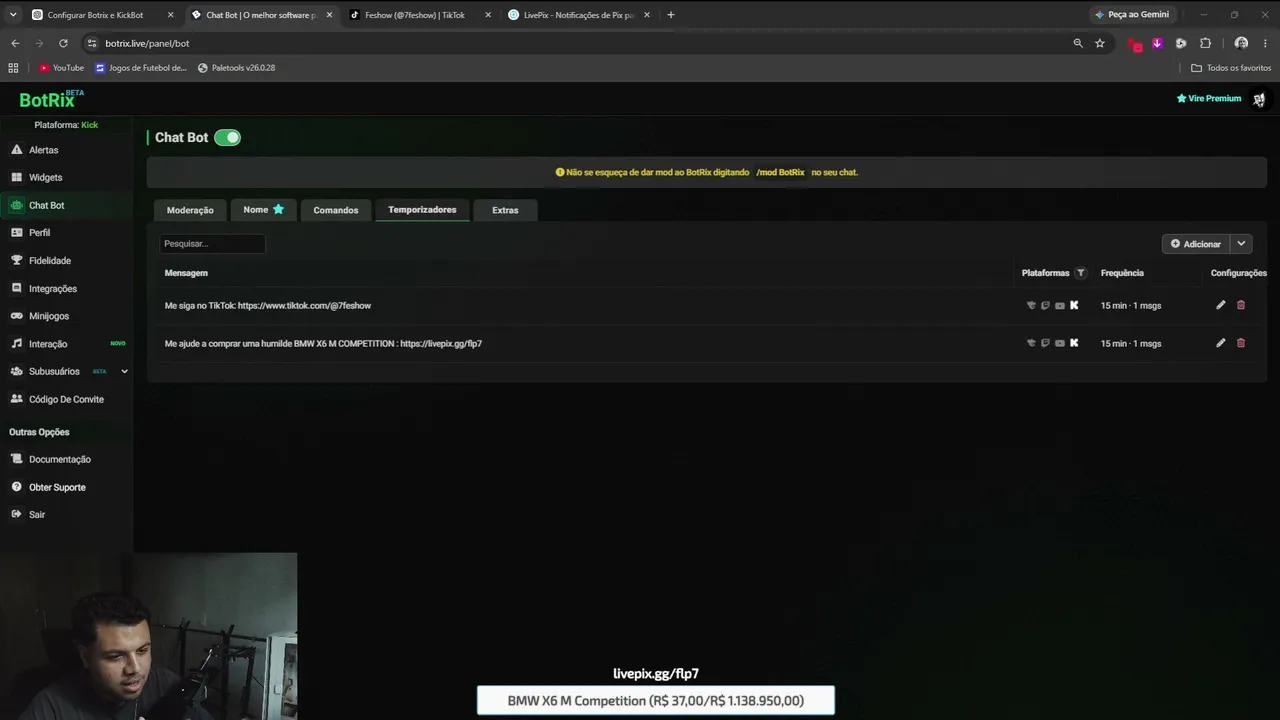
Task: Click the Vire Premium link
Action: click(x=1209, y=99)
